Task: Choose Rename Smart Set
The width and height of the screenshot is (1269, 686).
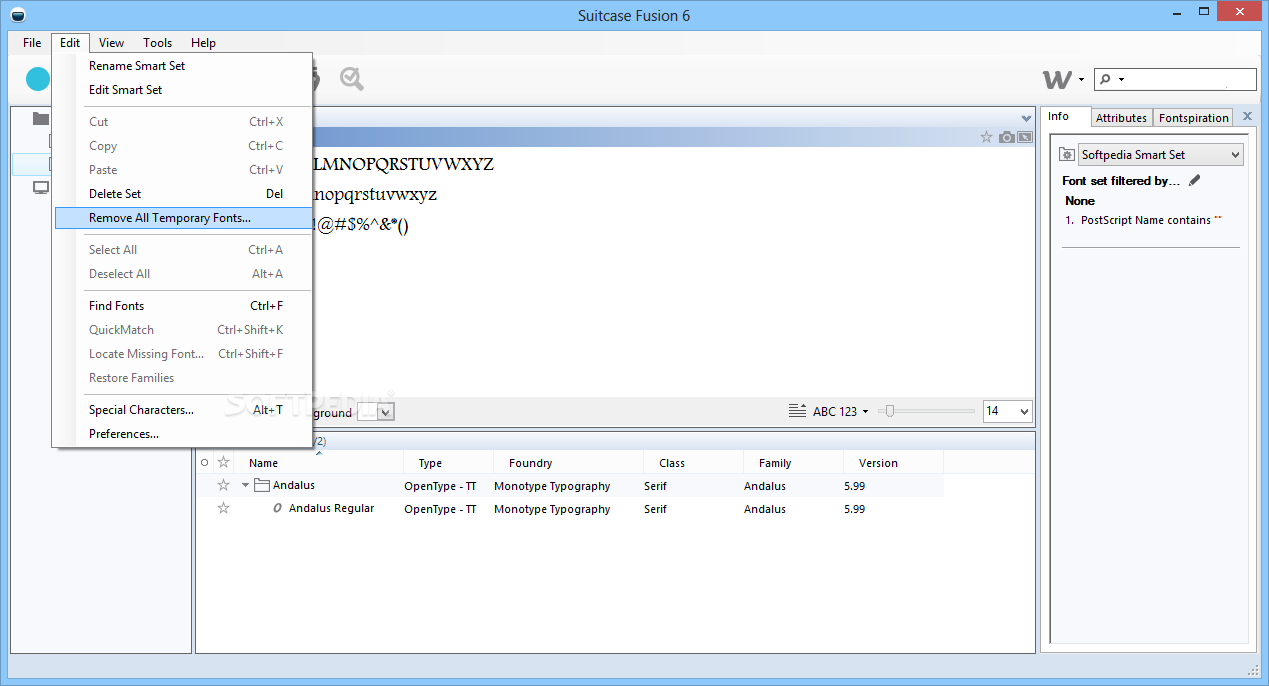Action: coord(183,66)
